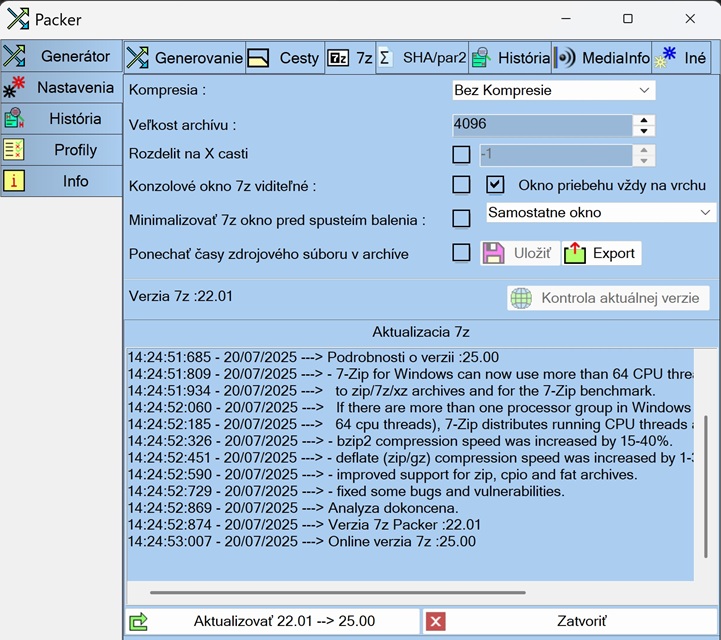Screen dimensions: 721x640
Task: Open the Iné tab
Action: [681, 58]
